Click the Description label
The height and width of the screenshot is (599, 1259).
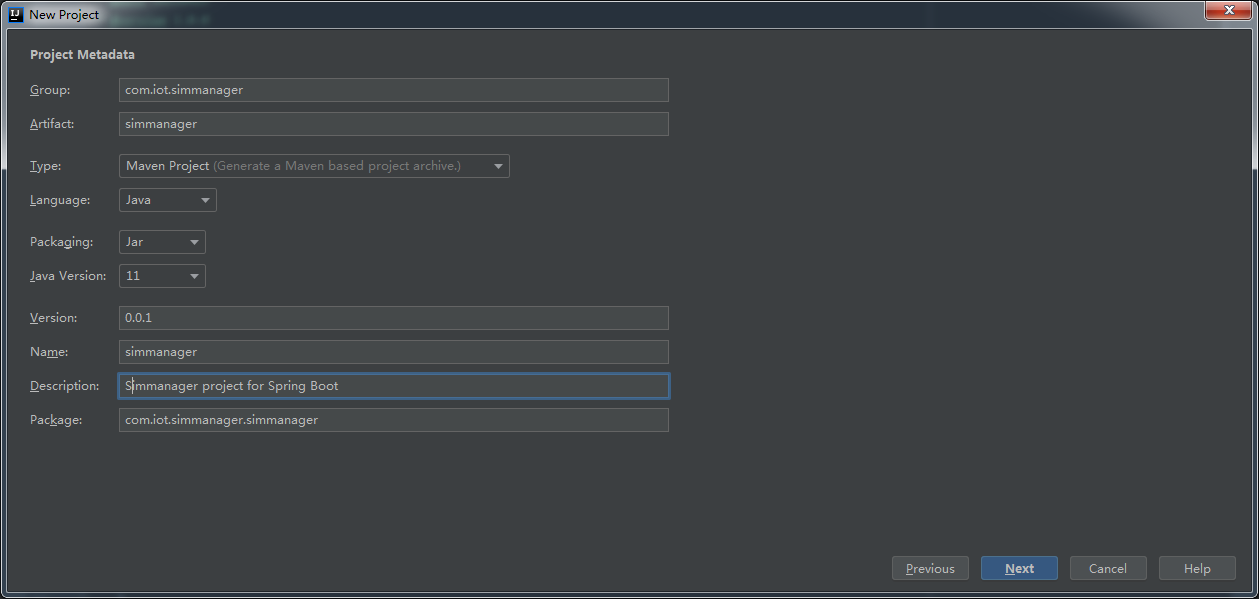[x=65, y=386]
